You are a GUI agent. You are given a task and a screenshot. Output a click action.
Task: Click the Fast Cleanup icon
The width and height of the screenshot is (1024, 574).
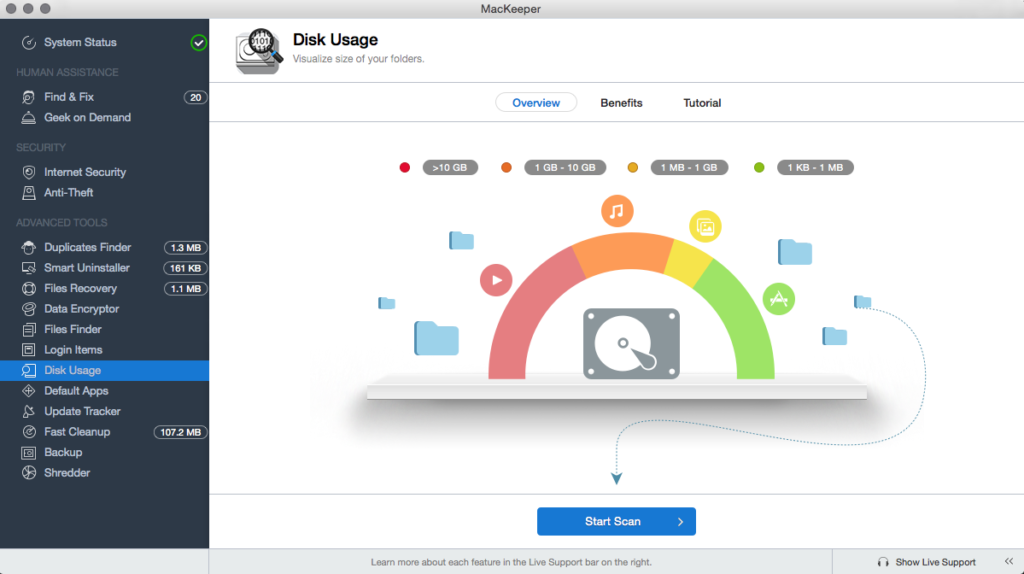click(29, 432)
